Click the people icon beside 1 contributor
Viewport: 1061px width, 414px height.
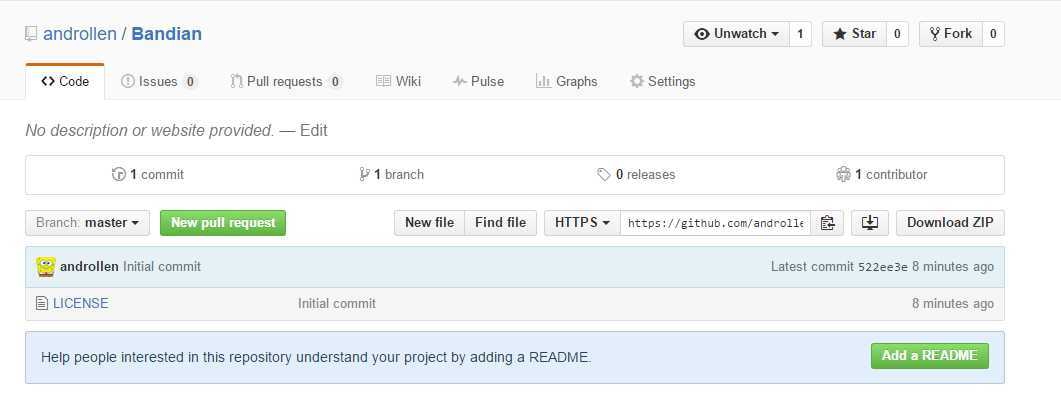[x=843, y=175]
